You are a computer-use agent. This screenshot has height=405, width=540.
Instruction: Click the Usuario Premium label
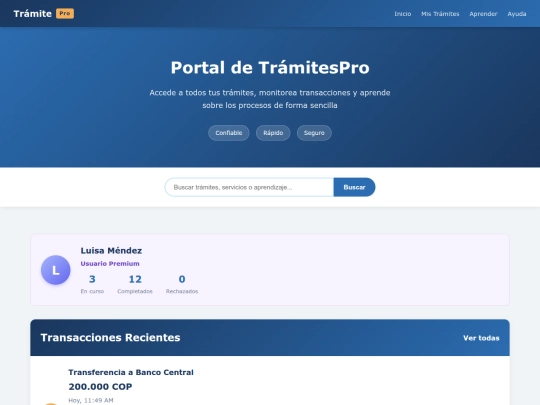(110, 263)
